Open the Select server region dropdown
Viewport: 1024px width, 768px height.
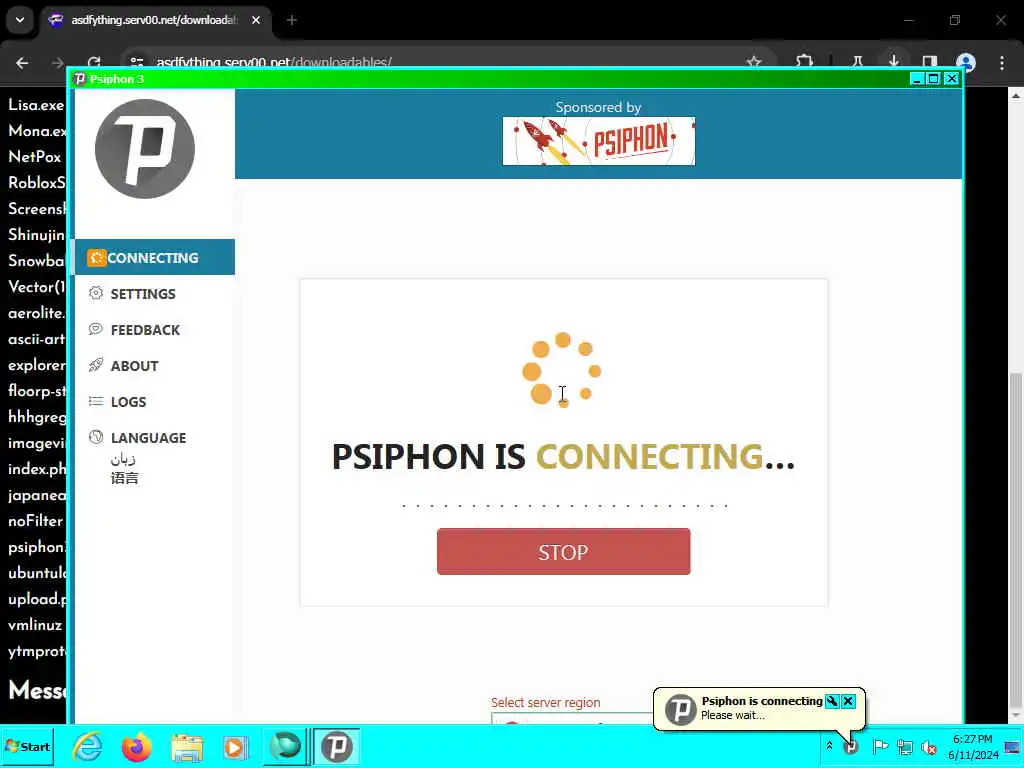(x=571, y=718)
